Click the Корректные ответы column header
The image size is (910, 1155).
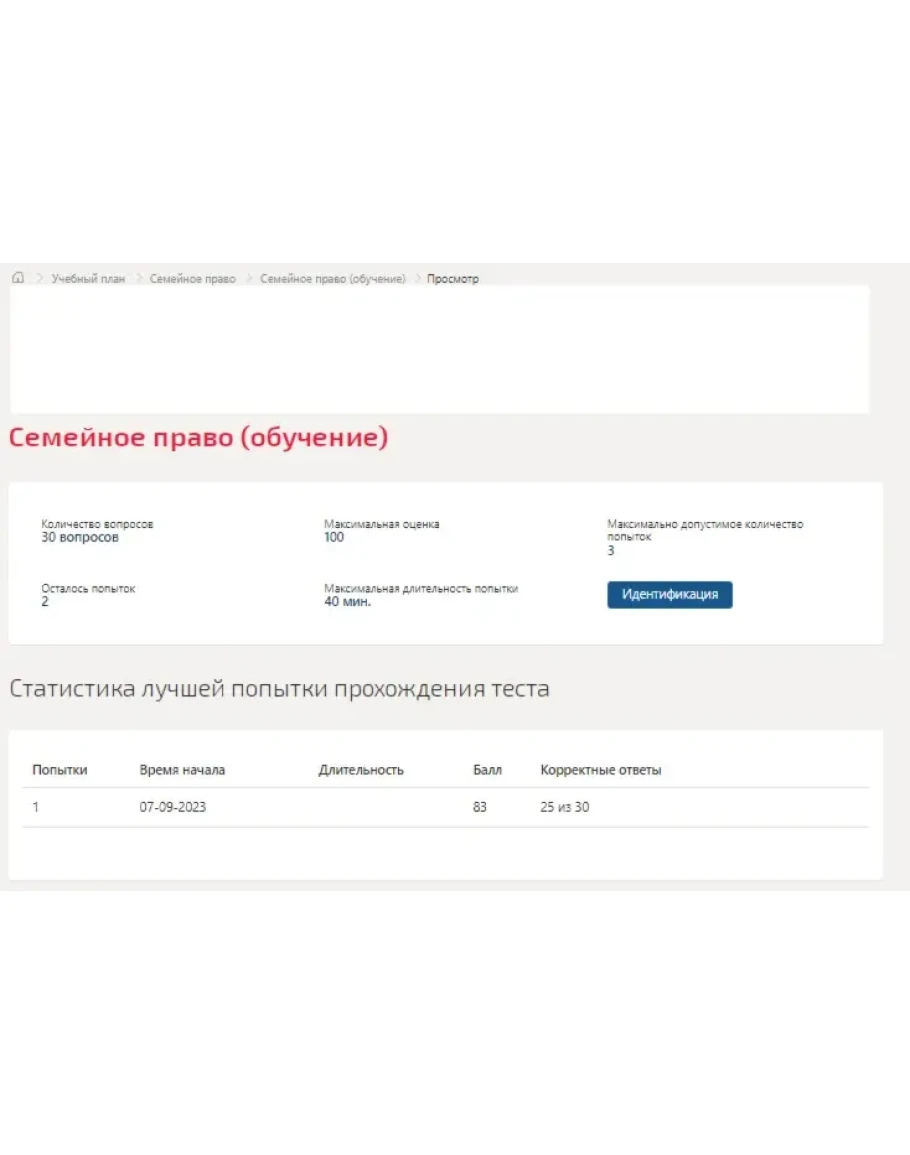pyautogui.click(x=600, y=770)
